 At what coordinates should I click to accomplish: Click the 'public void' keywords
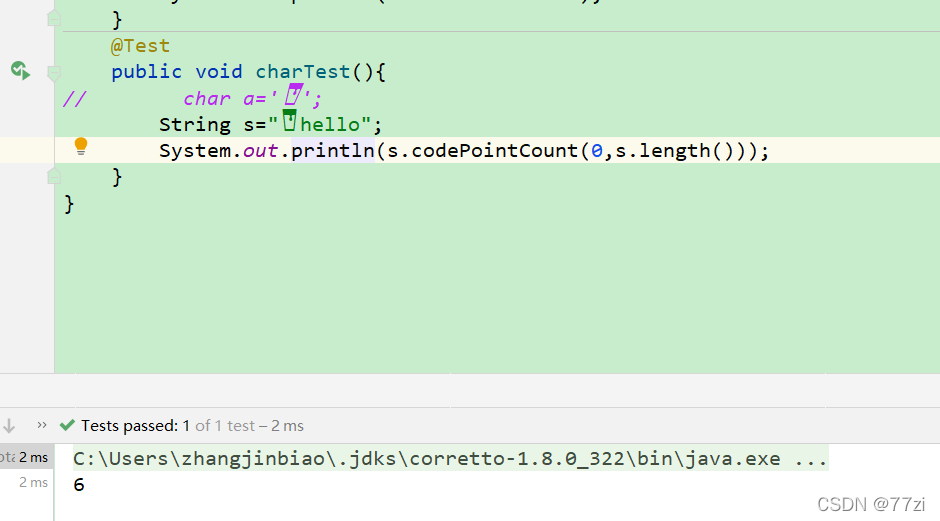pyautogui.click(x=177, y=72)
